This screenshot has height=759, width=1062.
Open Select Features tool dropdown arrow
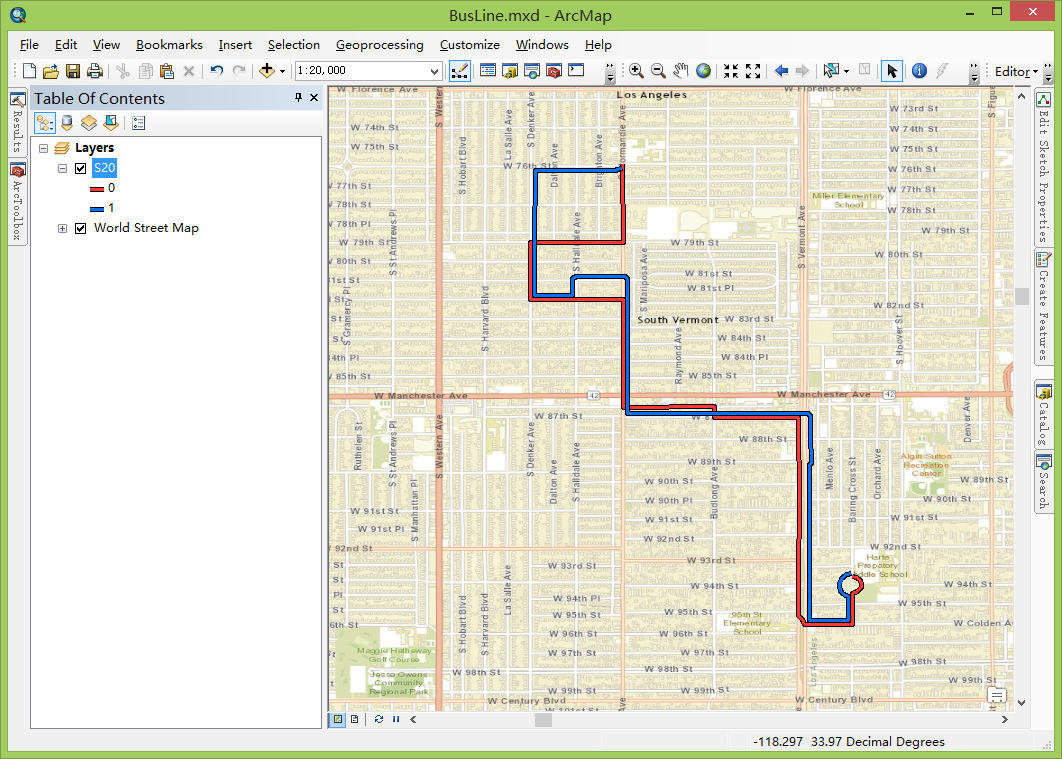(x=846, y=71)
